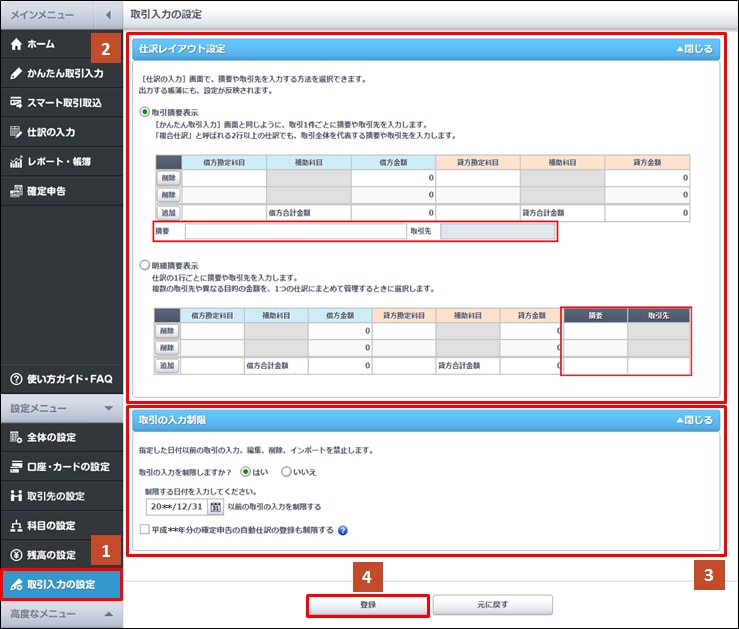Collapse the 設定メニュー section
This screenshot has height=629, width=739.
pos(108,408)
